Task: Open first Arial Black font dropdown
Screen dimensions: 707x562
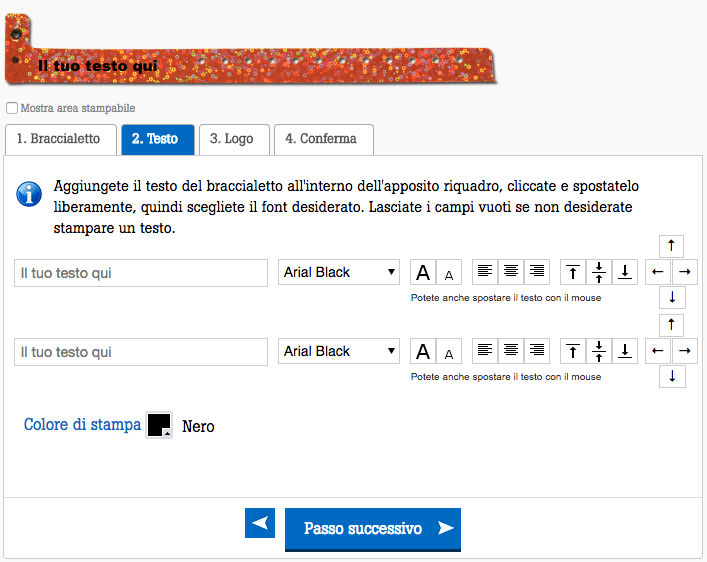Action: 339,272
